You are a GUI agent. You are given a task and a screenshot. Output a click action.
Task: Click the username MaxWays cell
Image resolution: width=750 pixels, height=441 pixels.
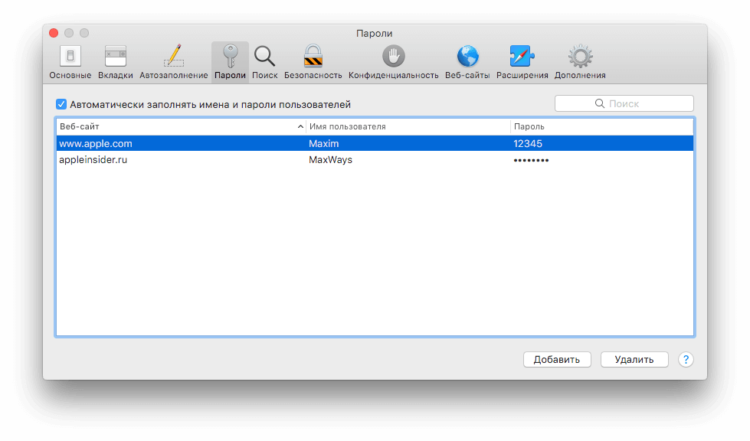coord(330,160)
